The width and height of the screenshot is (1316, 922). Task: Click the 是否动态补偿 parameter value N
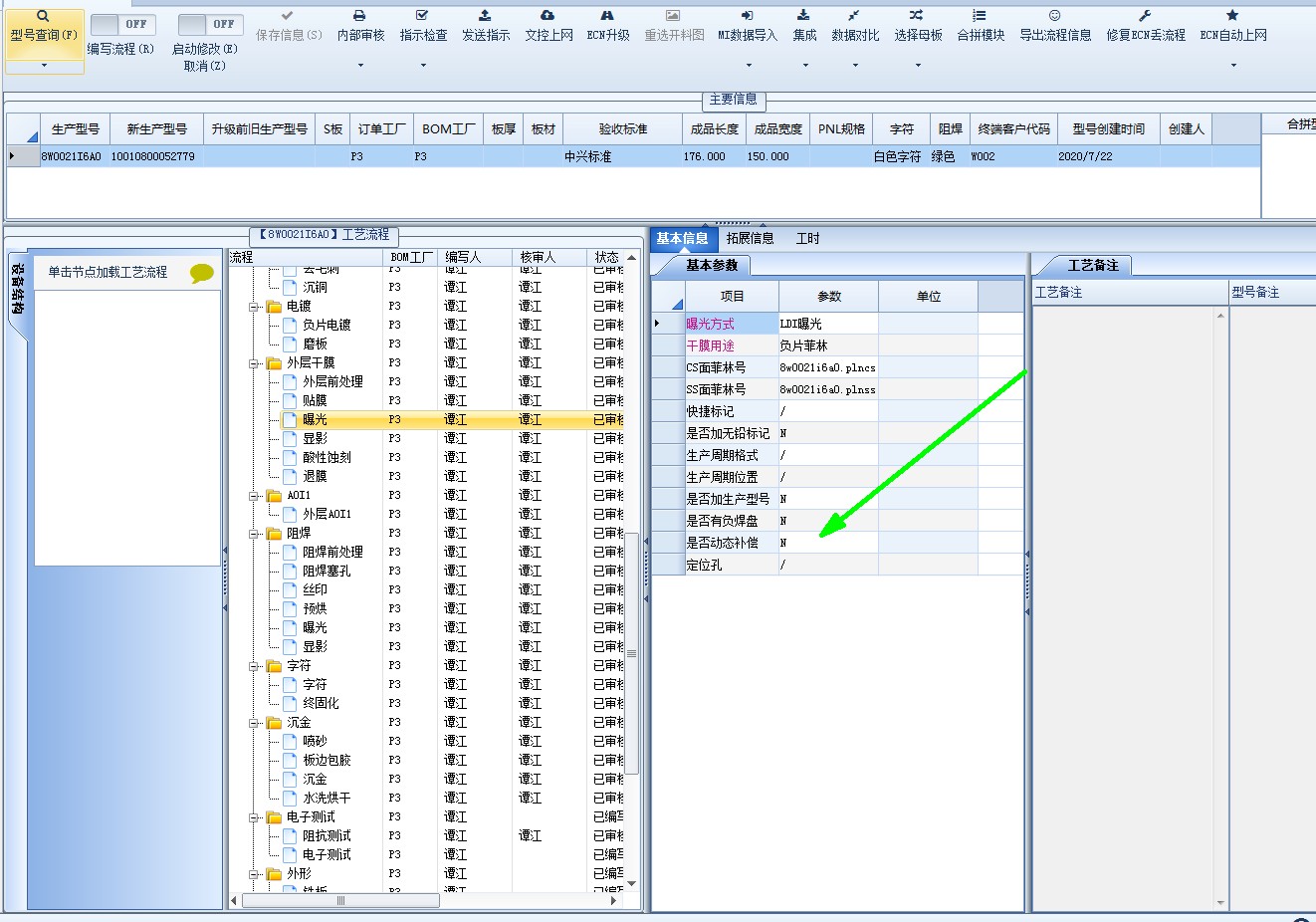pyautogui.click(x=829, y=543)
